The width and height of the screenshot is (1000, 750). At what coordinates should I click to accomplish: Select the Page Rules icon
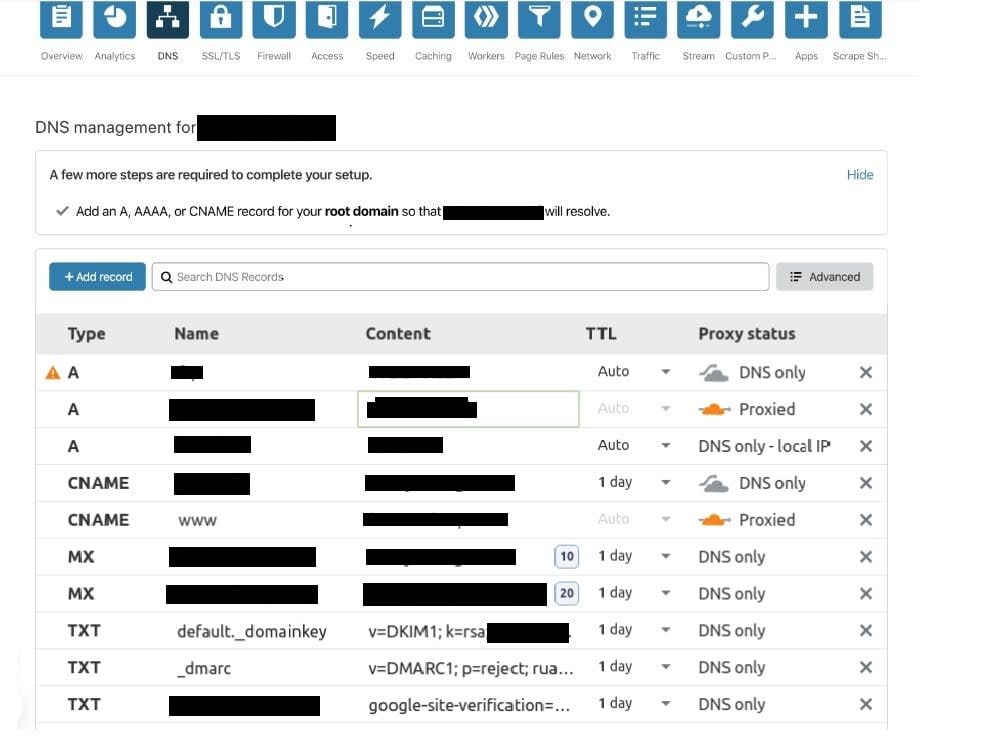point(539,18)
